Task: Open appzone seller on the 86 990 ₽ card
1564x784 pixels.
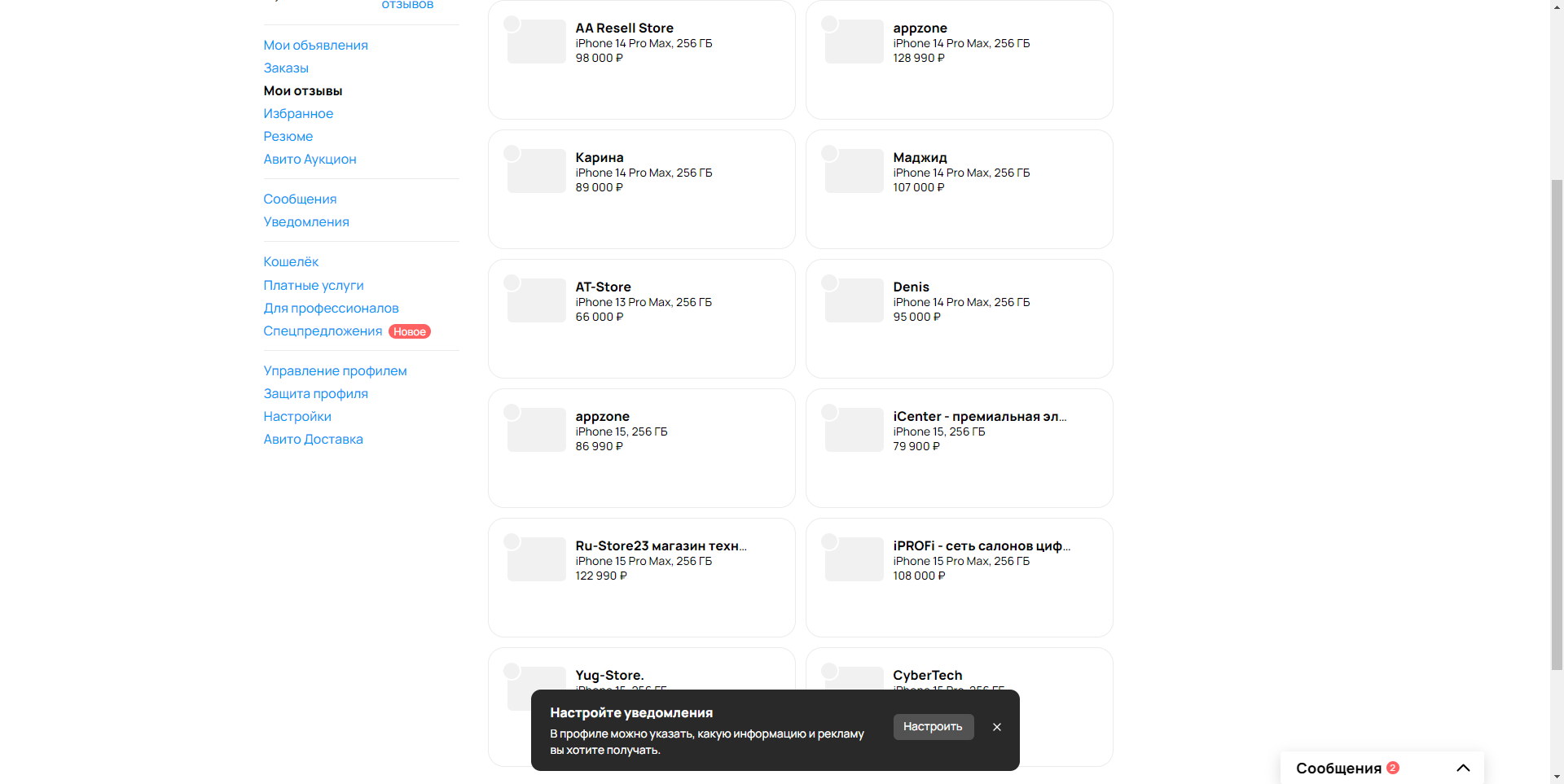Action: (603, 416)
